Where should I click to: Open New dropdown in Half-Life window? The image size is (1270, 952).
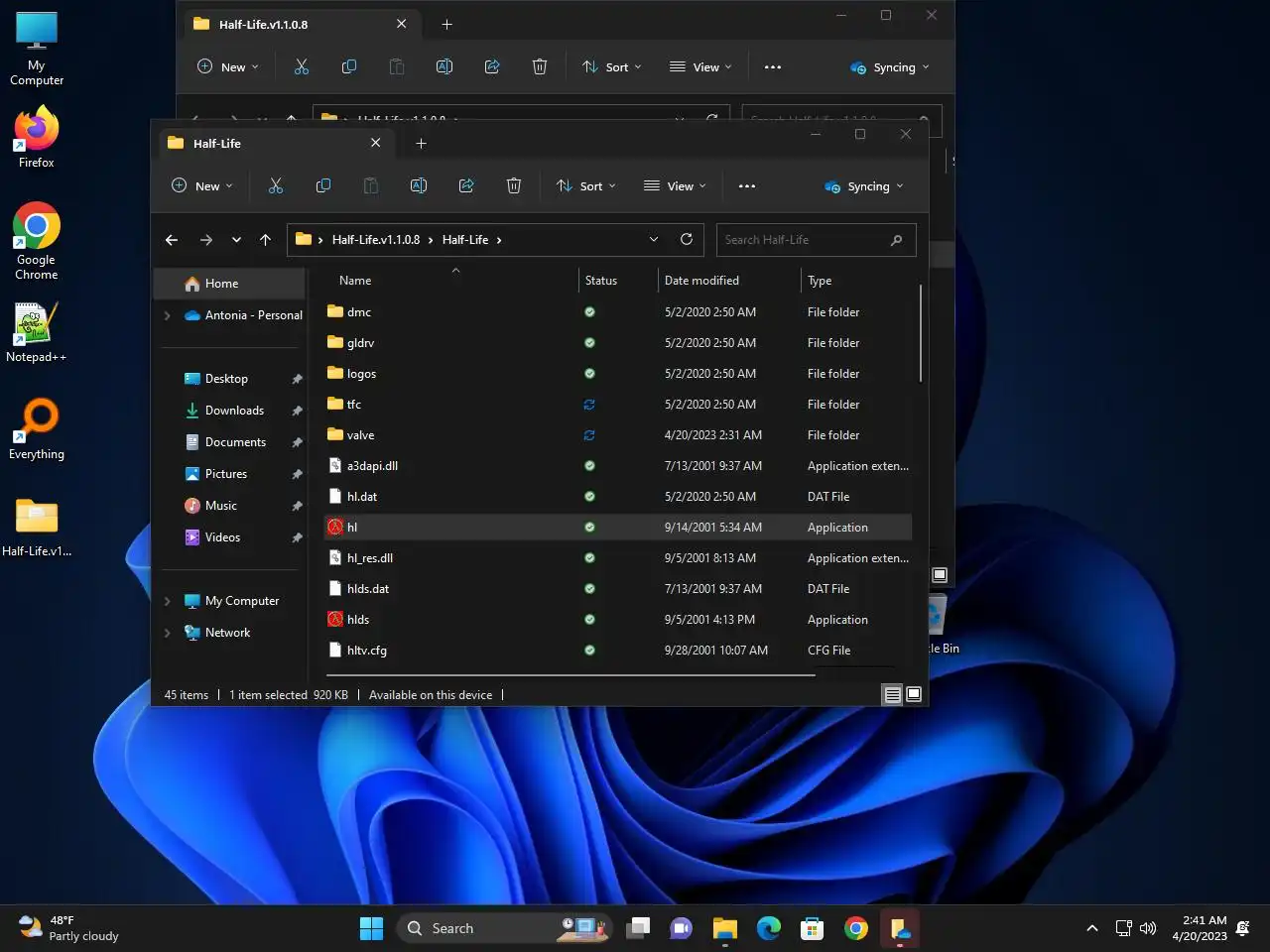[202, 185]
